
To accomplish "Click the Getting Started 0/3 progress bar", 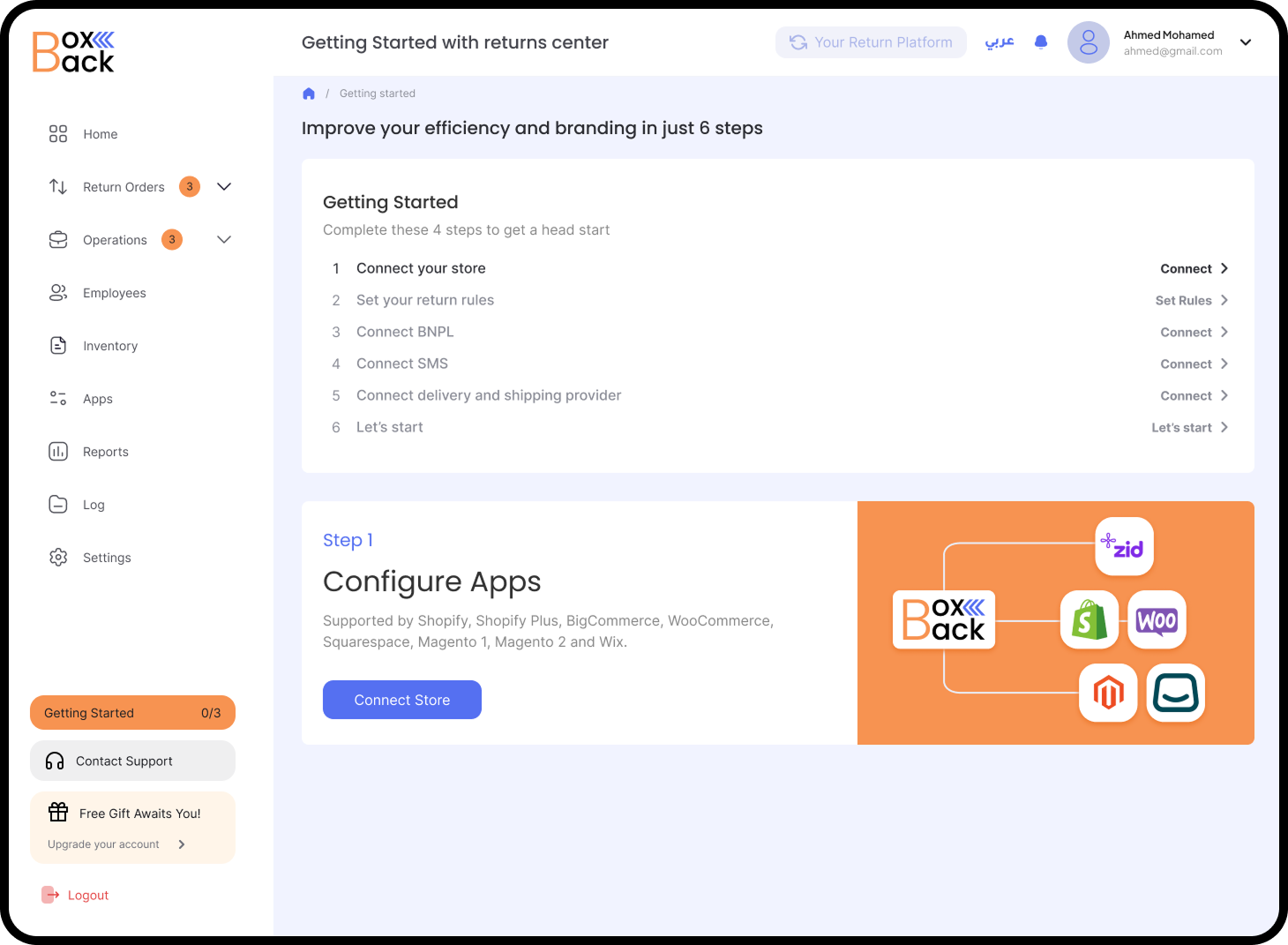I will pyautogui.click(x=132, y=713).
